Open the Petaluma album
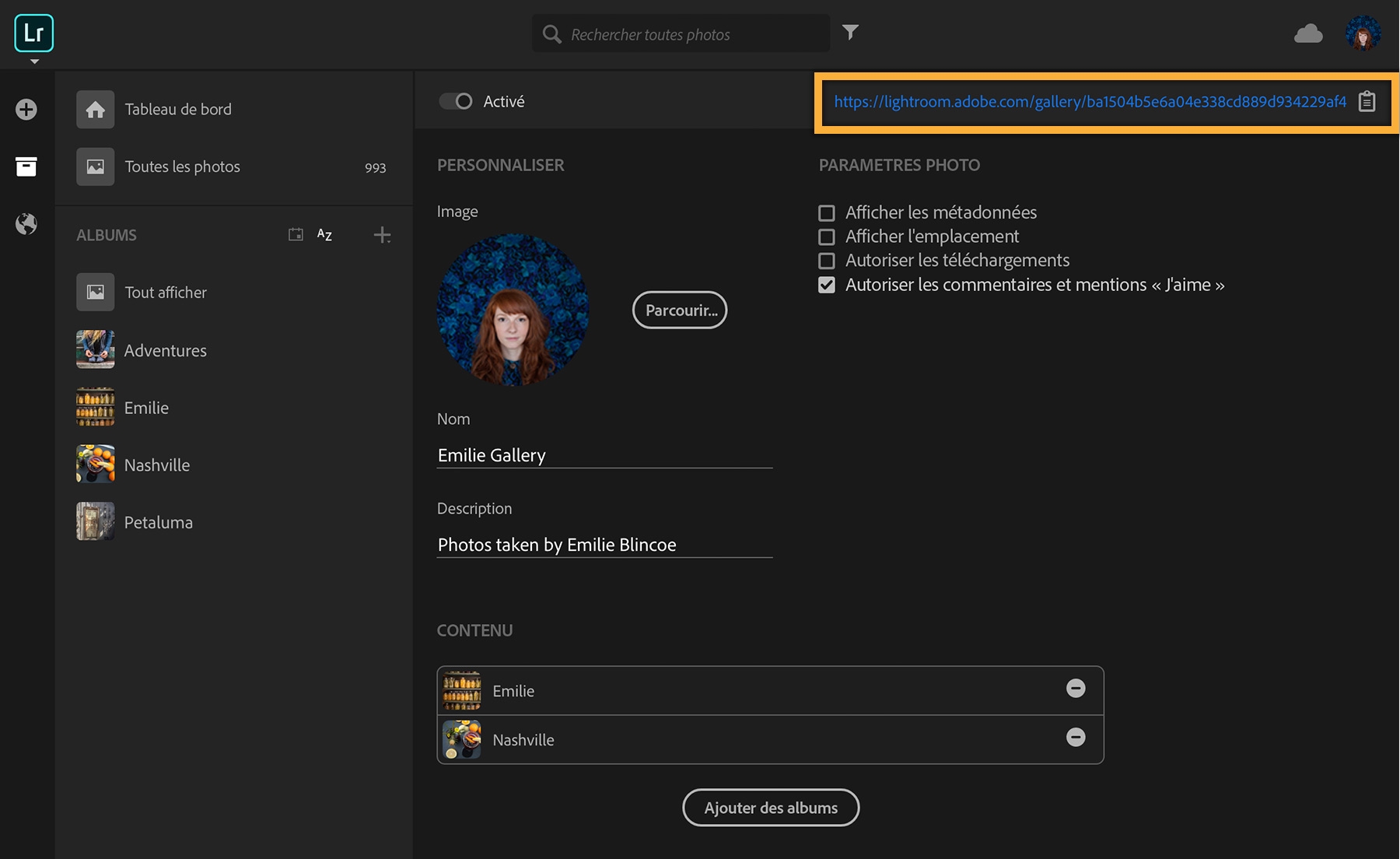Viewport: 1400px width, 859px height. 159,522
